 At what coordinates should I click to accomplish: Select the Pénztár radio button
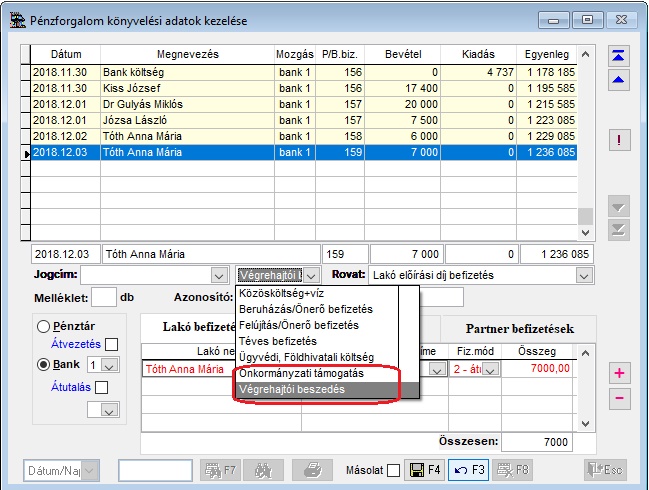tap(43, 326)
